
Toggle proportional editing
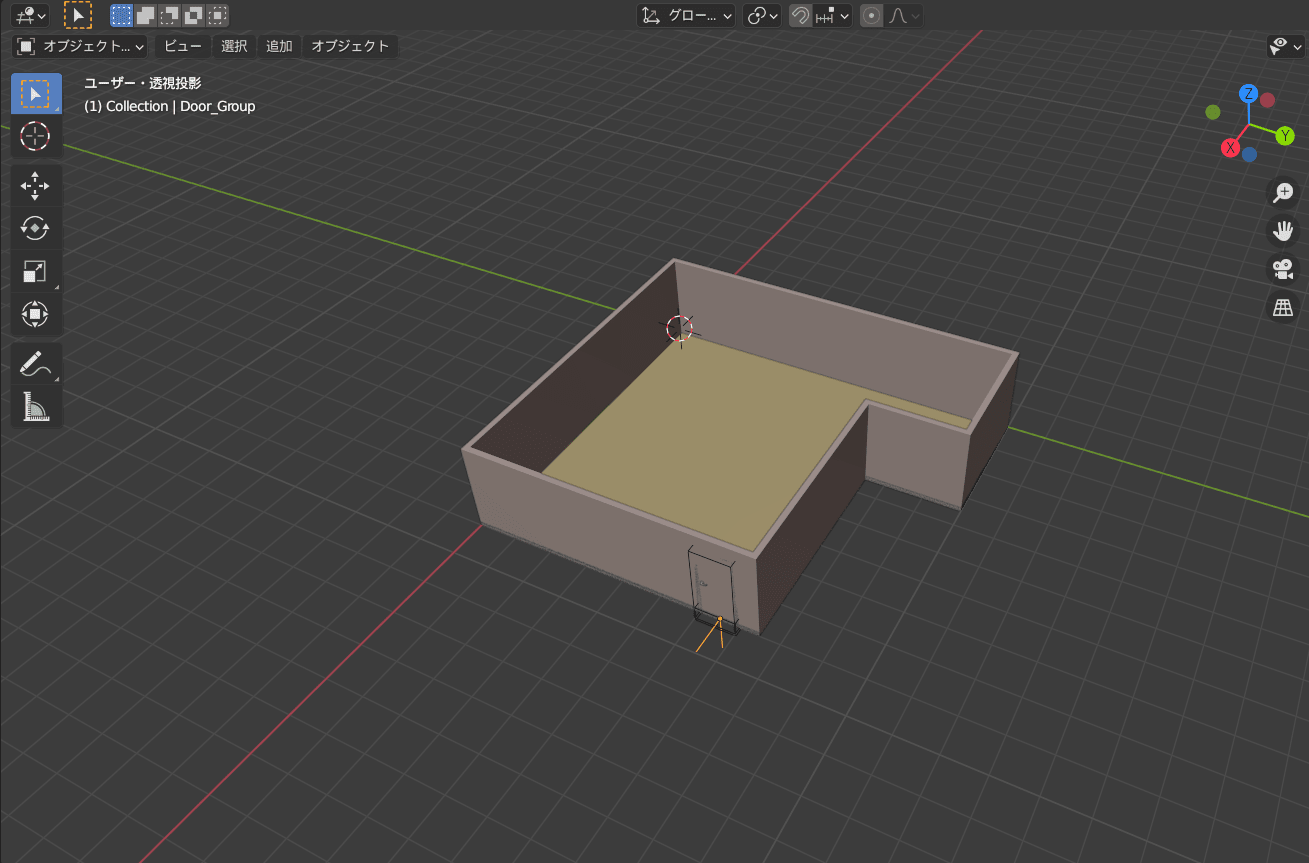[872, 15]
